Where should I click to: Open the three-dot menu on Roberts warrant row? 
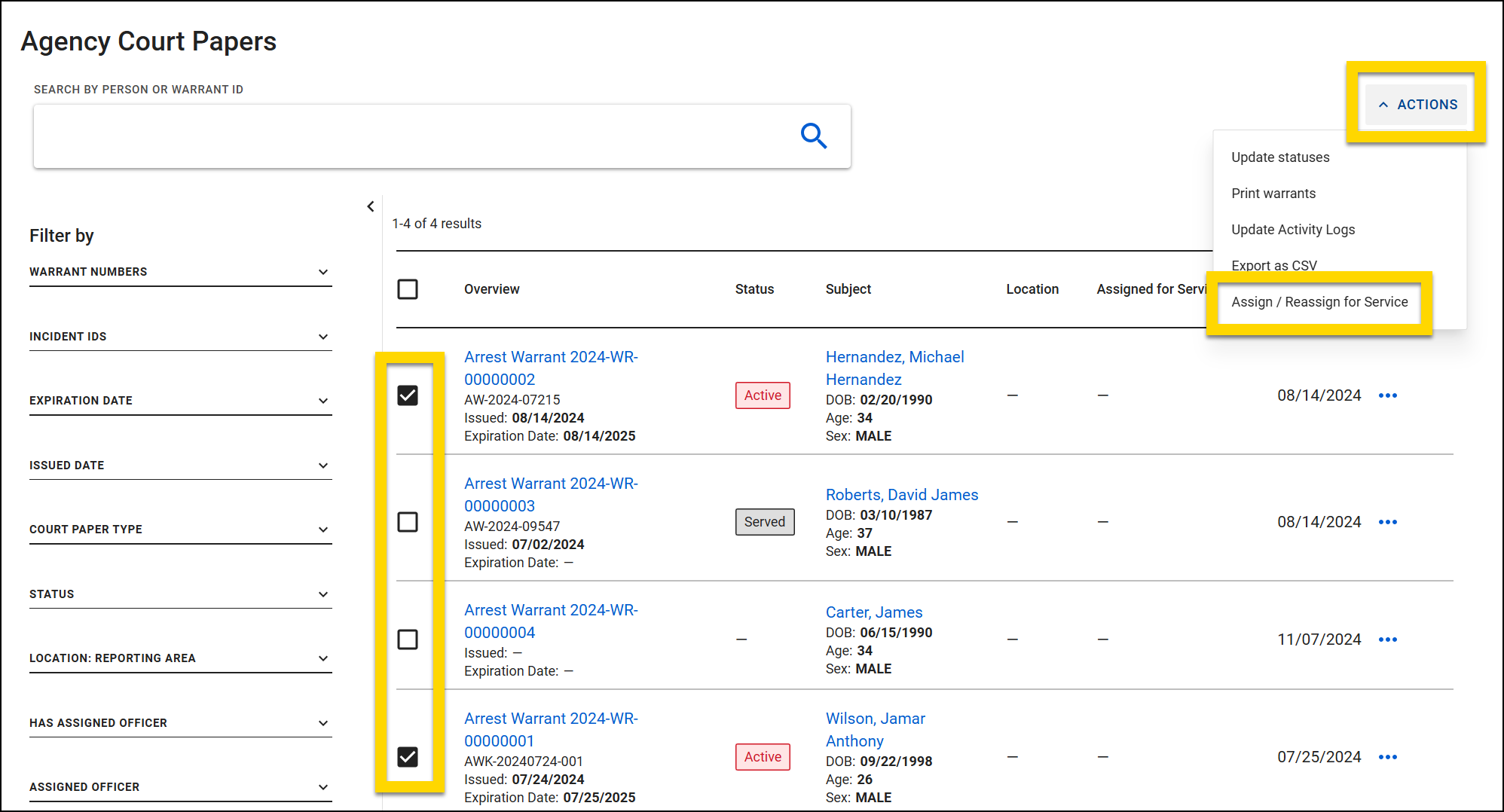pyautogui.click(x=1388, y=521)
